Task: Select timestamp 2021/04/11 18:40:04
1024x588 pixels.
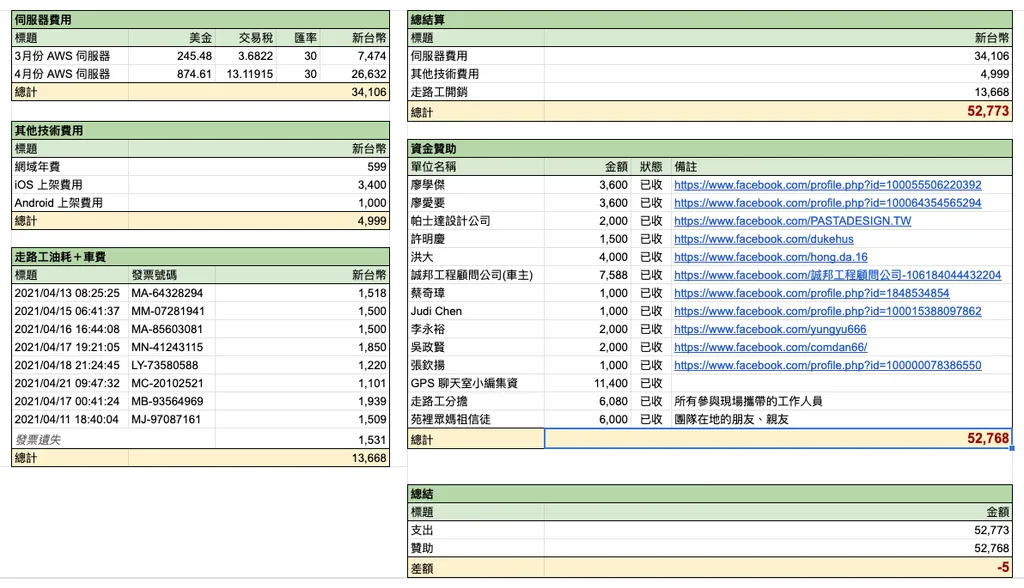Action: pos(70,419)
